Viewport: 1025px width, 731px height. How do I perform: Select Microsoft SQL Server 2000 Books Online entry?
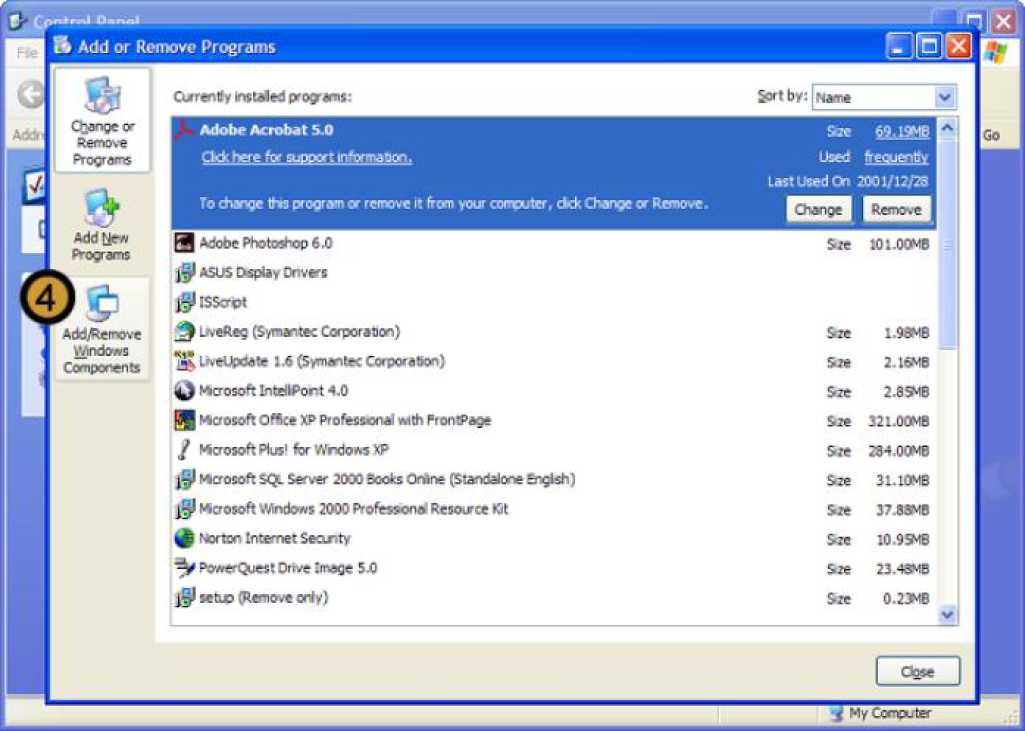point(554,479)
